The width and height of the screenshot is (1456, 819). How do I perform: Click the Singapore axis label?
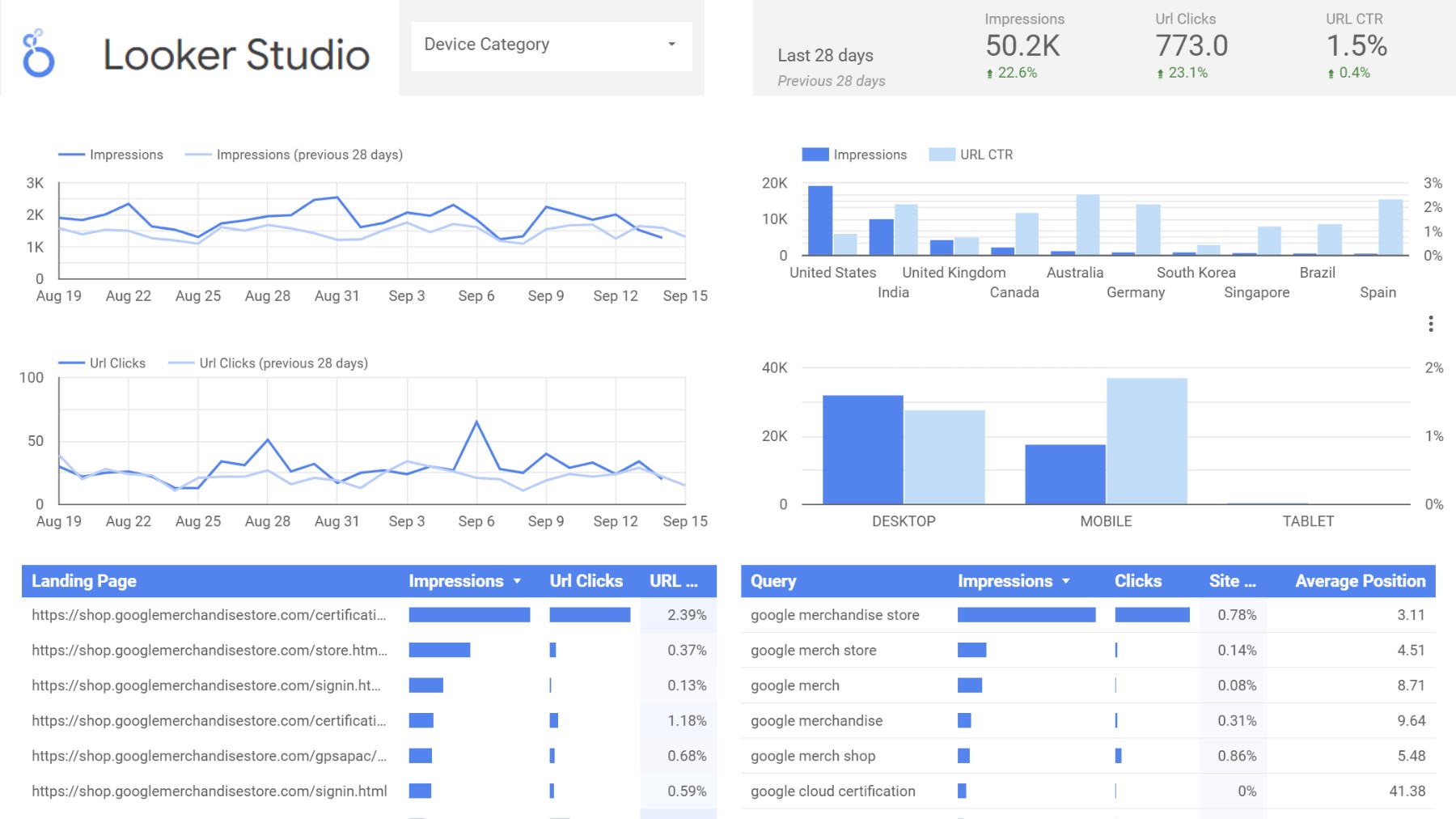[1256, 293]
